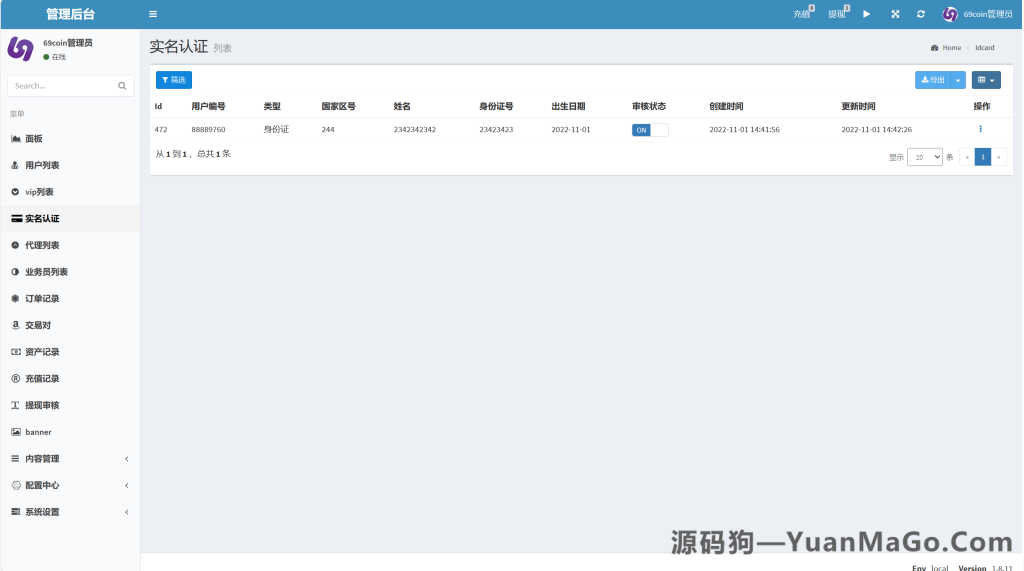Open 面板 dashboard menu item

tap(70, 139)
